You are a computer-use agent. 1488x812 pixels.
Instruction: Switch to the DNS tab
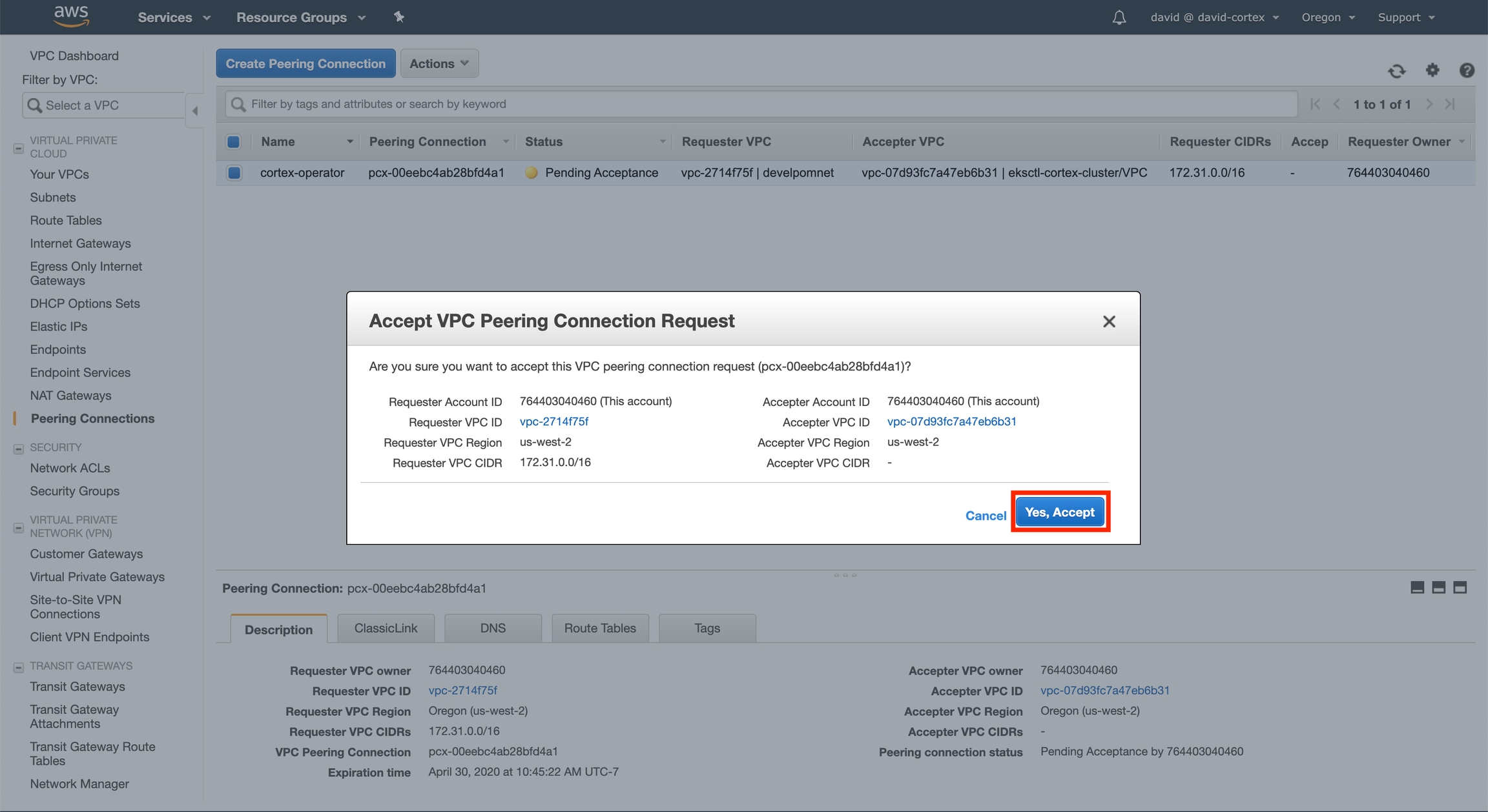pos(492,628)
